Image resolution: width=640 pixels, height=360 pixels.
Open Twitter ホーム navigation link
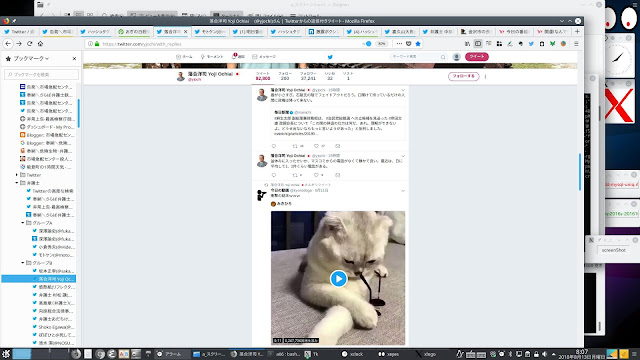(x=184, y=57)
